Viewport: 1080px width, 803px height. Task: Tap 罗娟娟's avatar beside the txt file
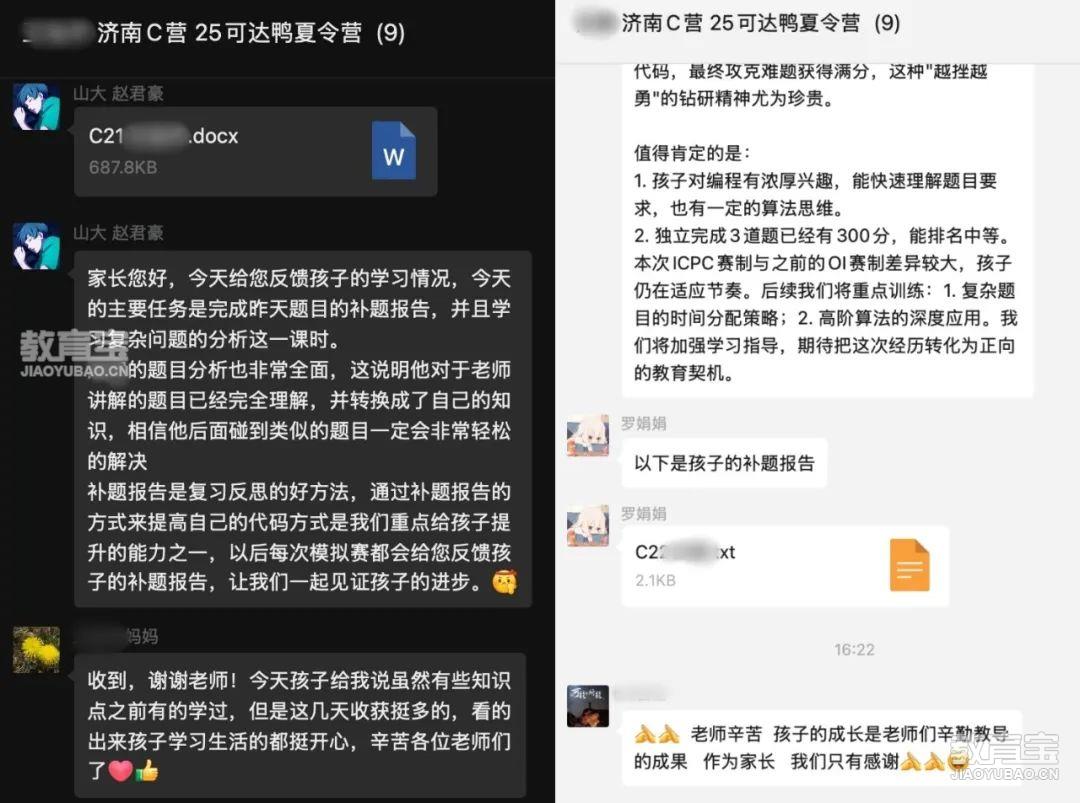[588, 525]
